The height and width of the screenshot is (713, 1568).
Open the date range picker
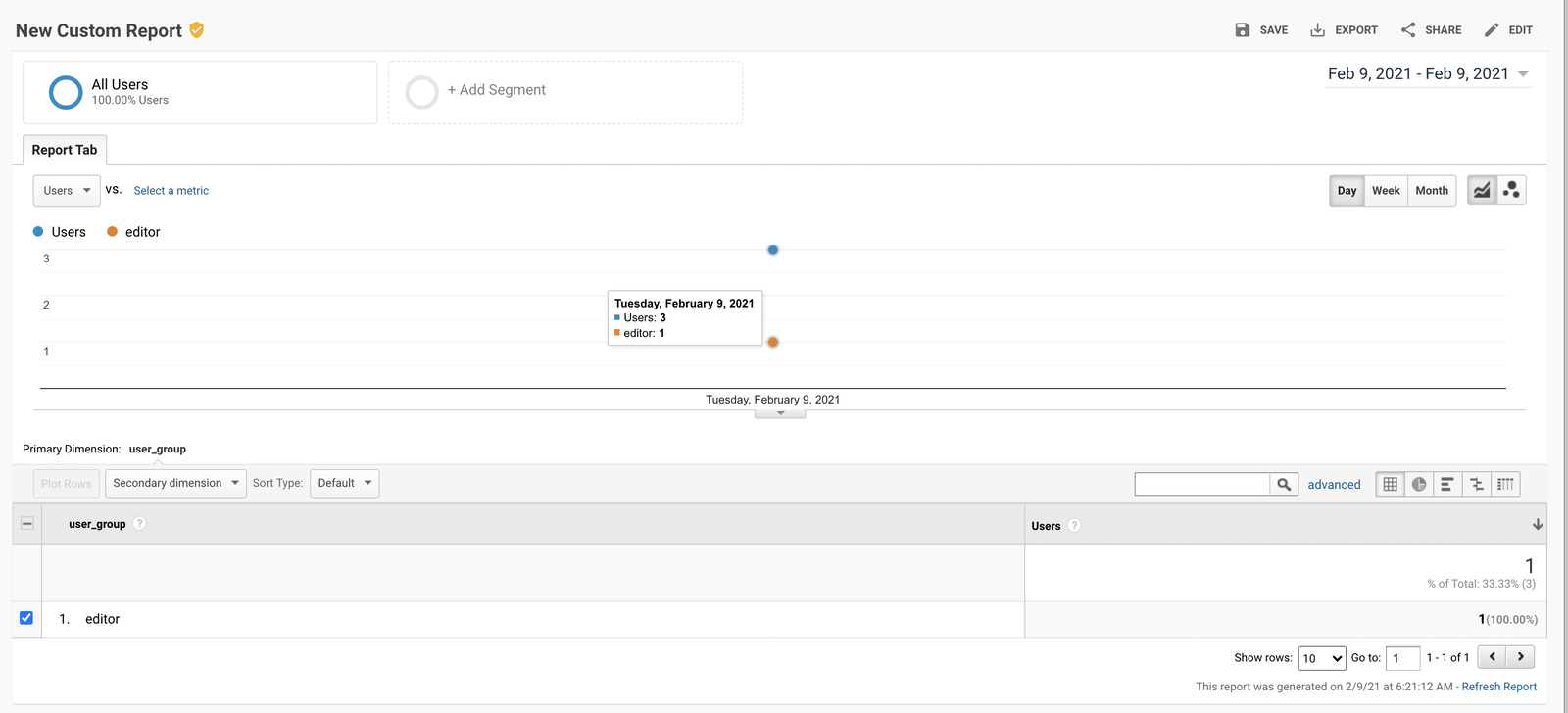[1427, 74]
